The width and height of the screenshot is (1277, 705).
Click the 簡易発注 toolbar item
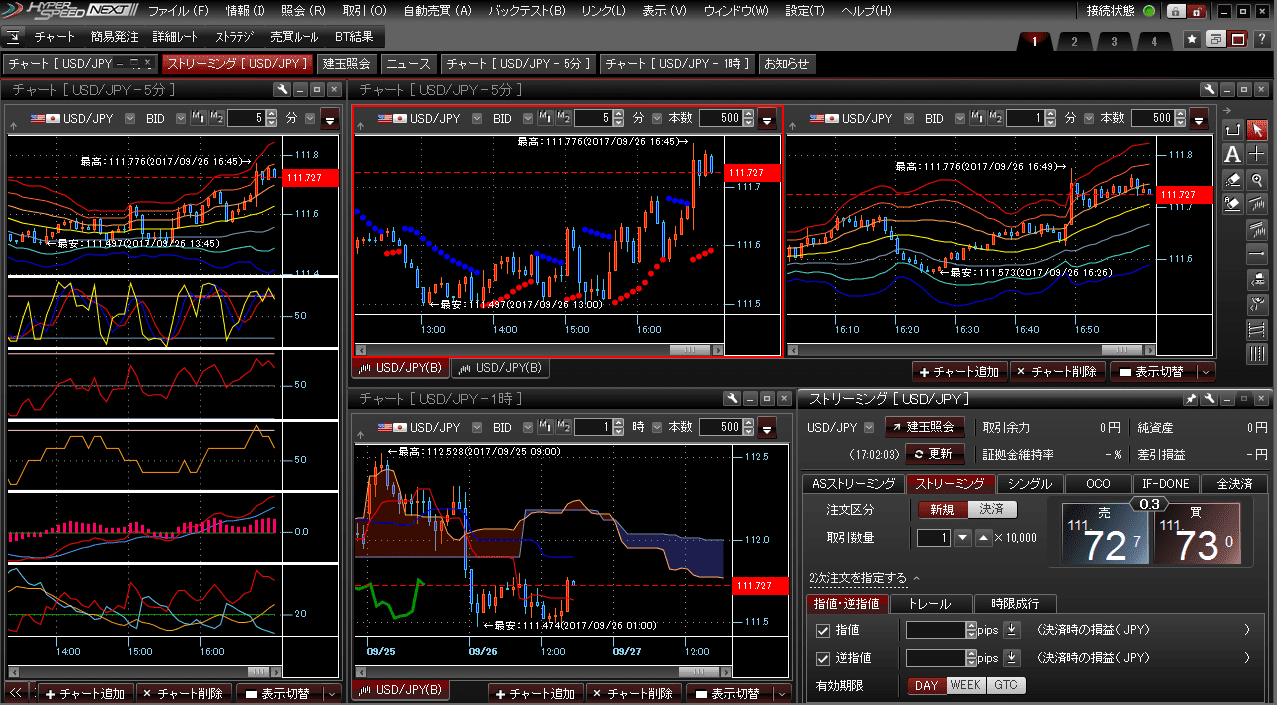coord(114,37)
